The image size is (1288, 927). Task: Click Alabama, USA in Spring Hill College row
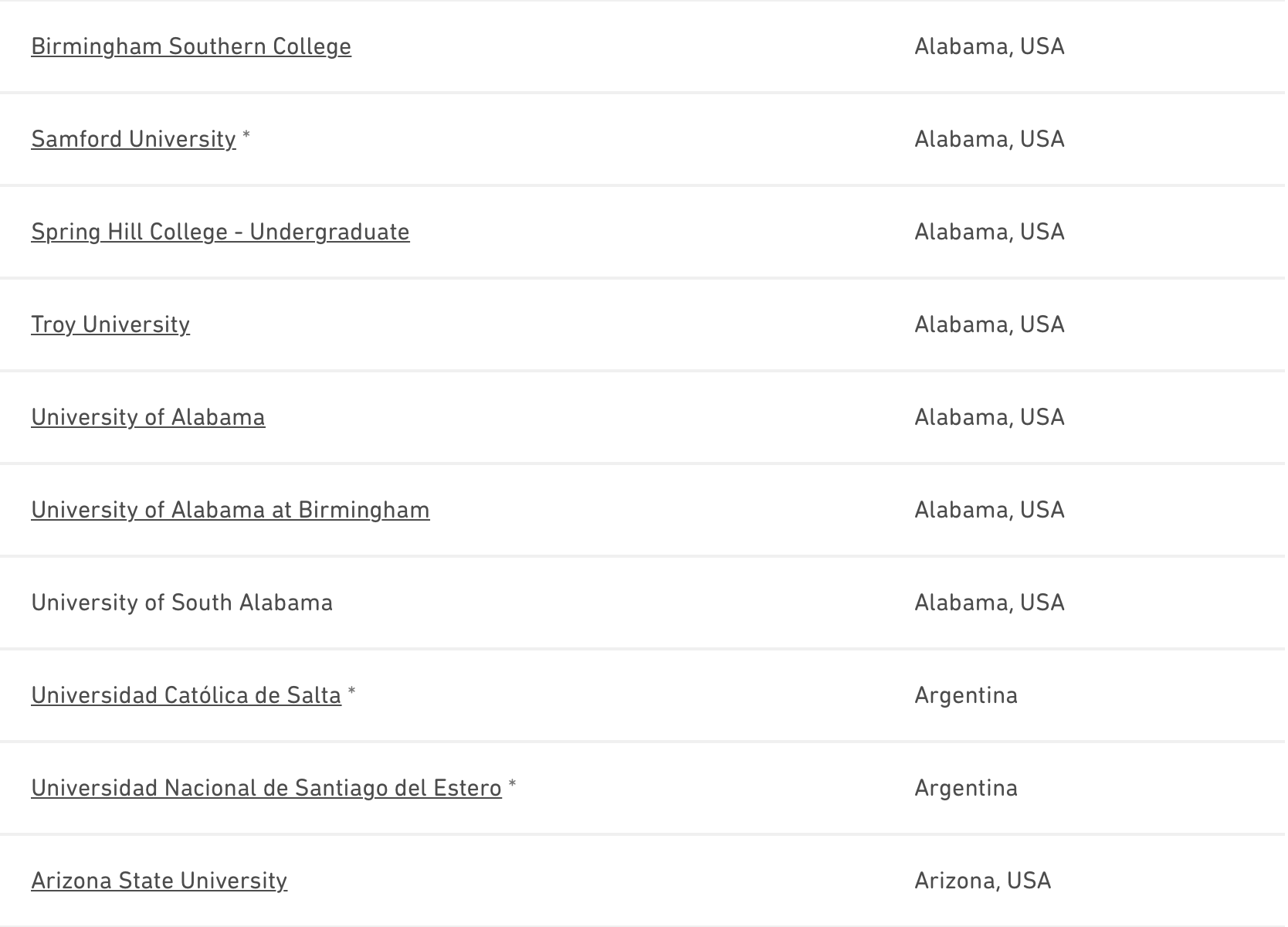pos(989,232)
